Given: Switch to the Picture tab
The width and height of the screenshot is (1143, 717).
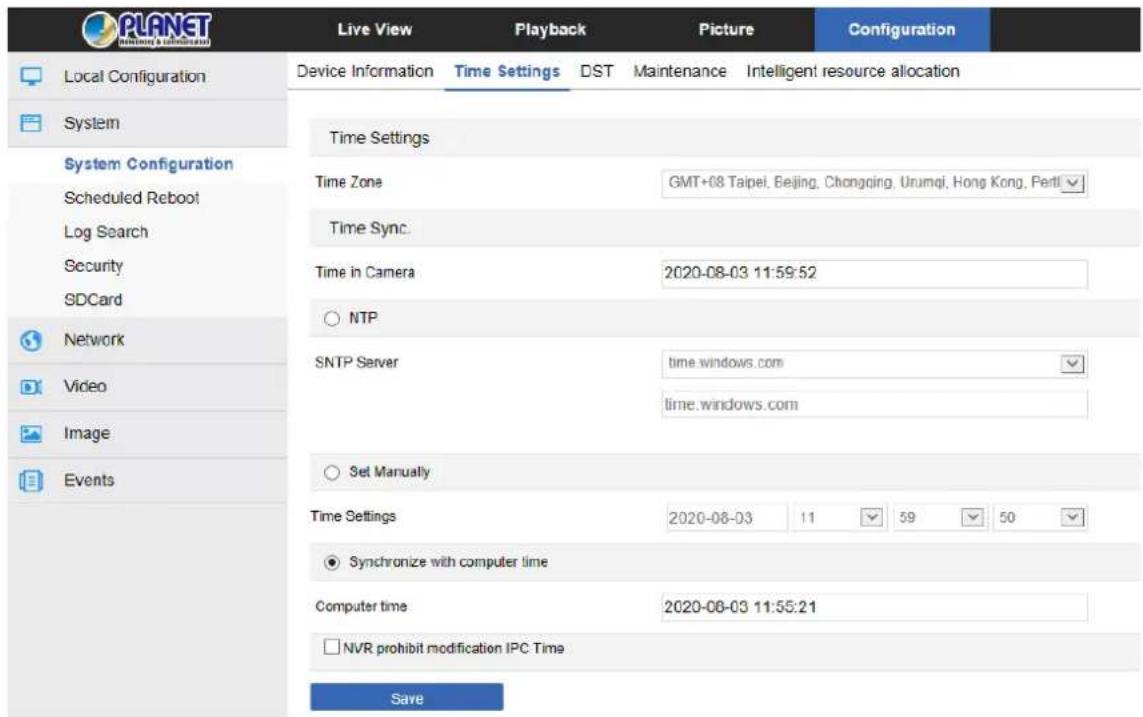Looking at the screenshot, I should pyautogui.click(x=726, y=29).
